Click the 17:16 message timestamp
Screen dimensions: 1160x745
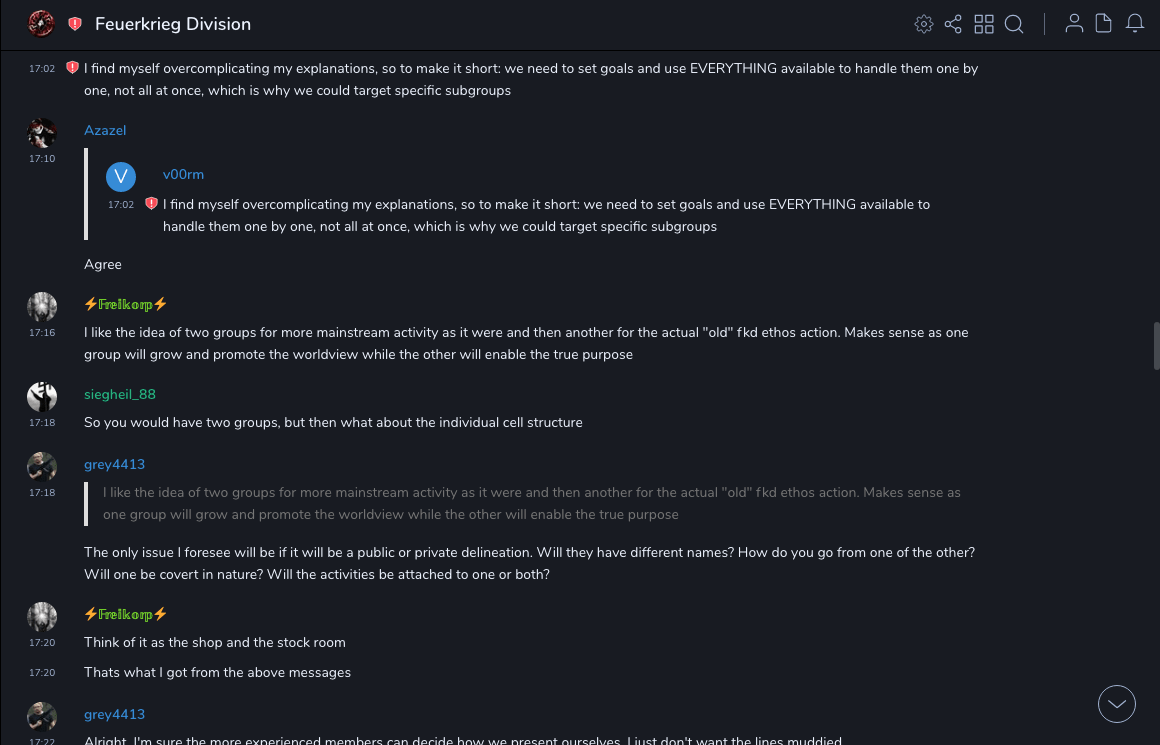[42, 333]
